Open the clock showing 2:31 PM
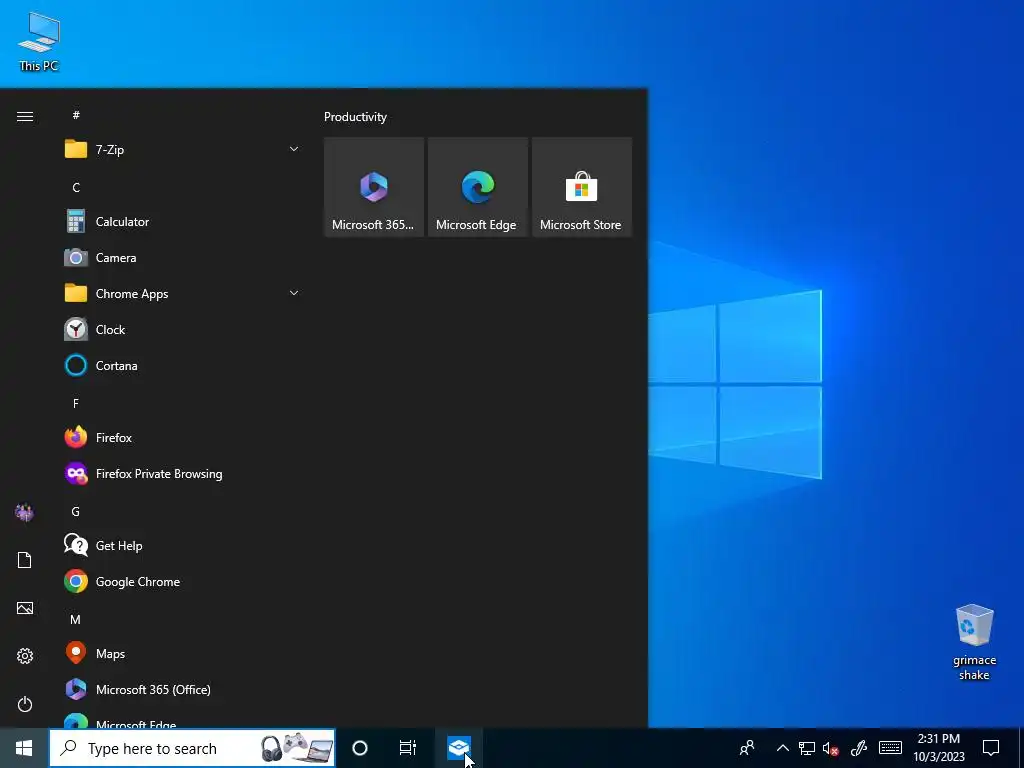 tap(939, 748)
